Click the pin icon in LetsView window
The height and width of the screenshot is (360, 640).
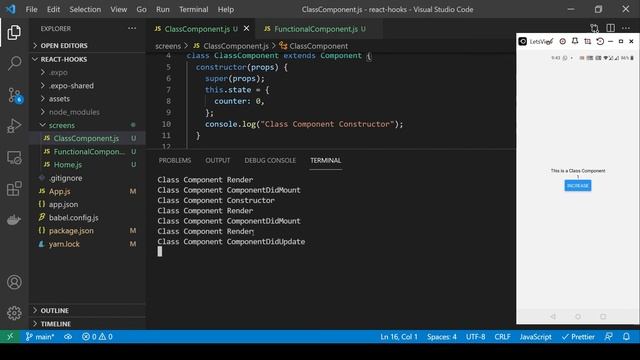(x=575, y=41)
